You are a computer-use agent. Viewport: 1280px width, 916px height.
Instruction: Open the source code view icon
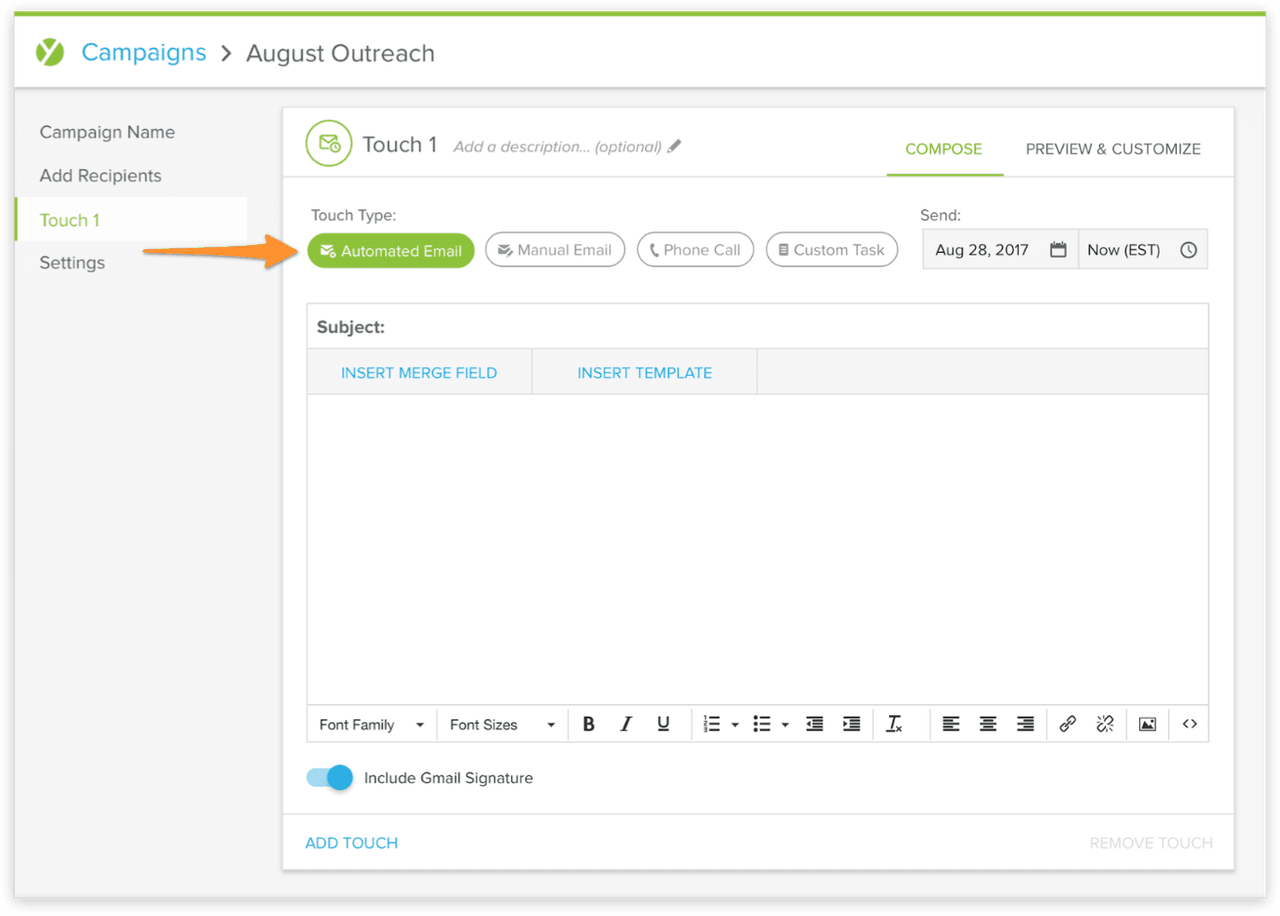(x=1189, y=723)
